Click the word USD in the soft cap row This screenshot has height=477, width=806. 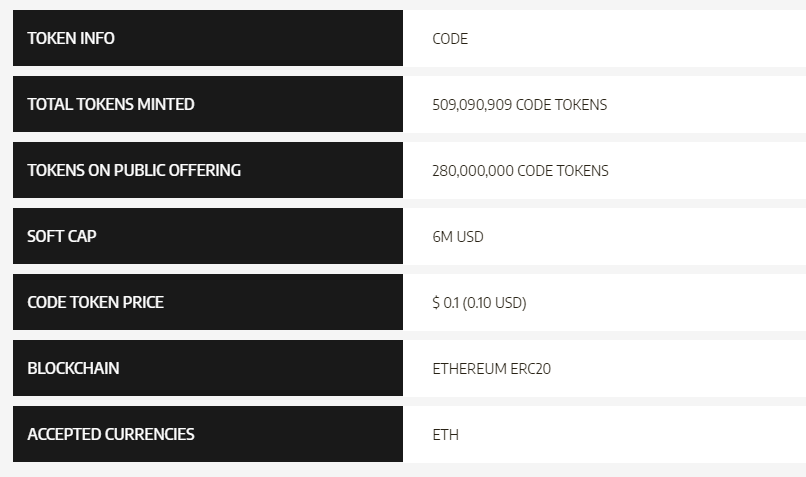(x=470, y=237)
